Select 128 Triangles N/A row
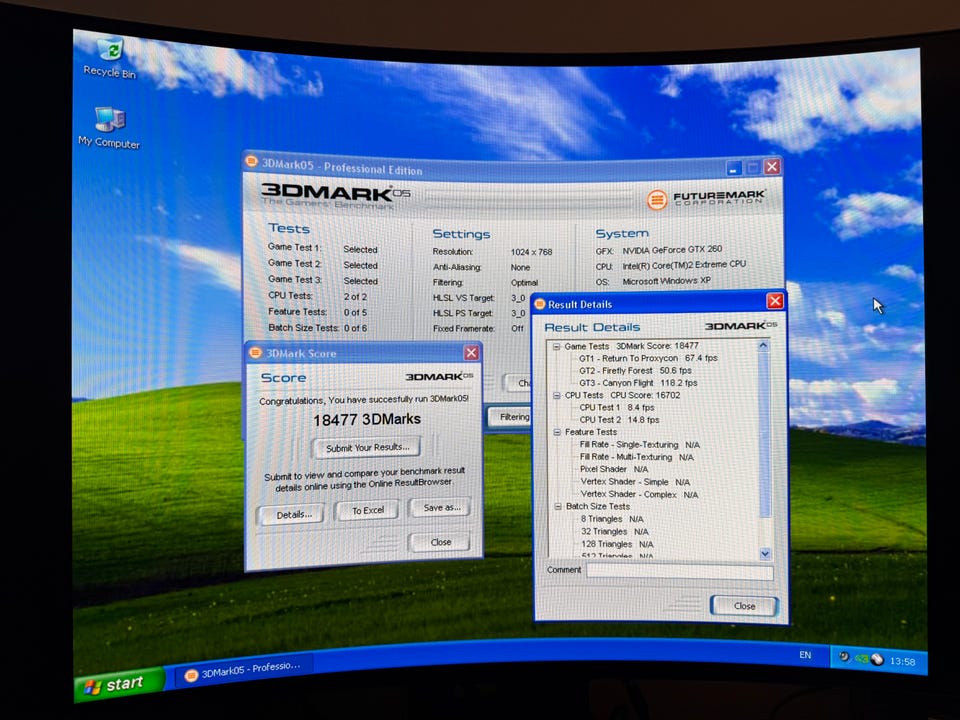Screen dimensions: 960x720 point(617,544)
